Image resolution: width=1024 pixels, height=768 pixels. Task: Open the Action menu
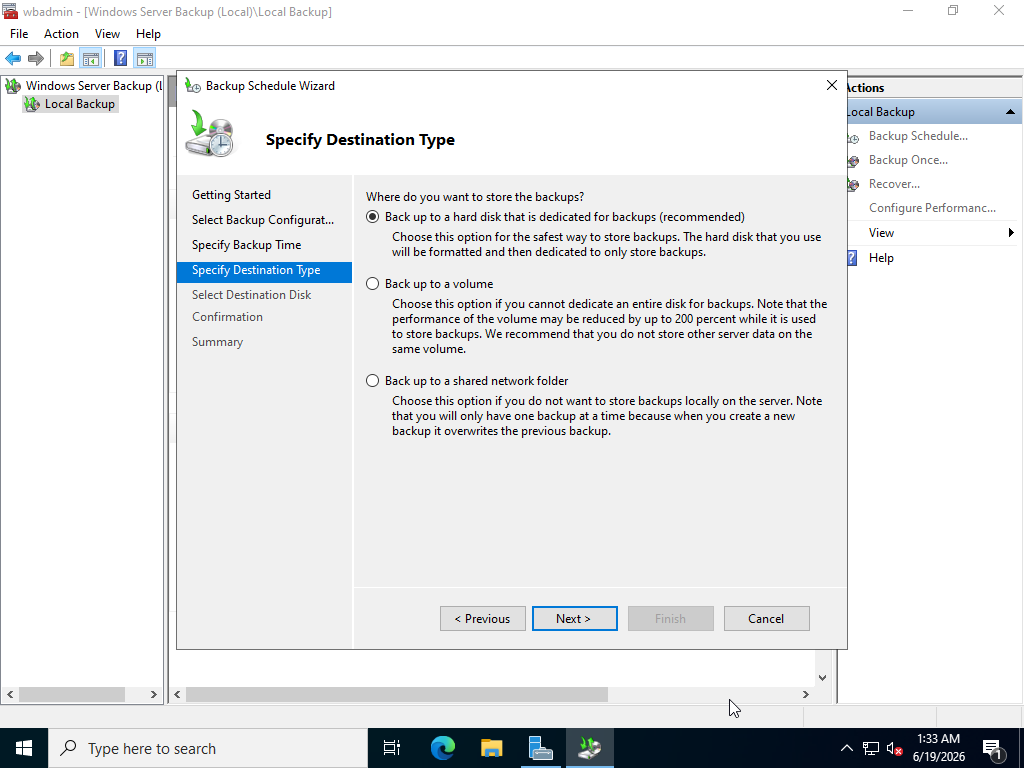click(61, 34)
